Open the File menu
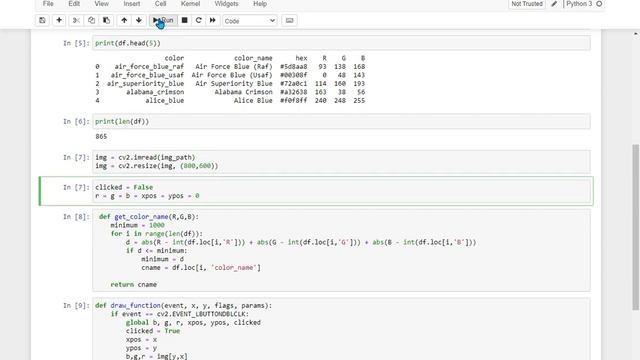This screenshot has width=640, height=360. point(48,4)
